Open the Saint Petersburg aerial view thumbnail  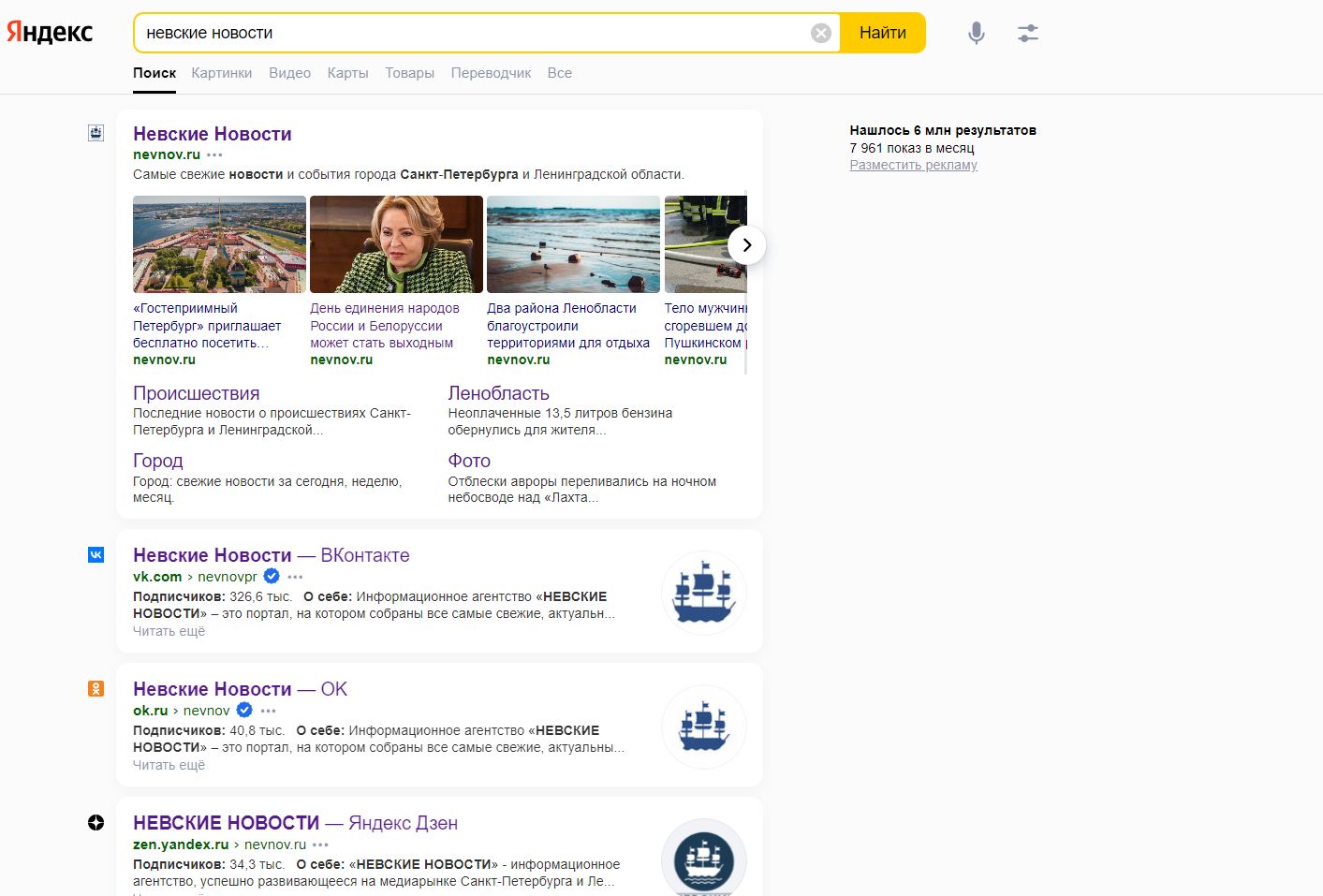coord(219,244)
